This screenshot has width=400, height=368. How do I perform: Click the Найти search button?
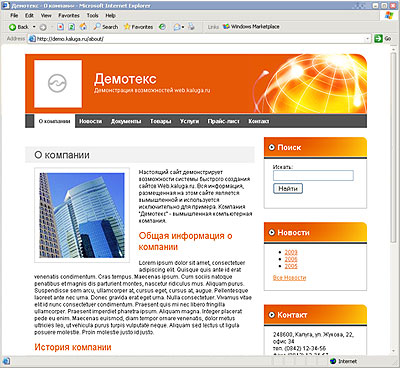288,189
